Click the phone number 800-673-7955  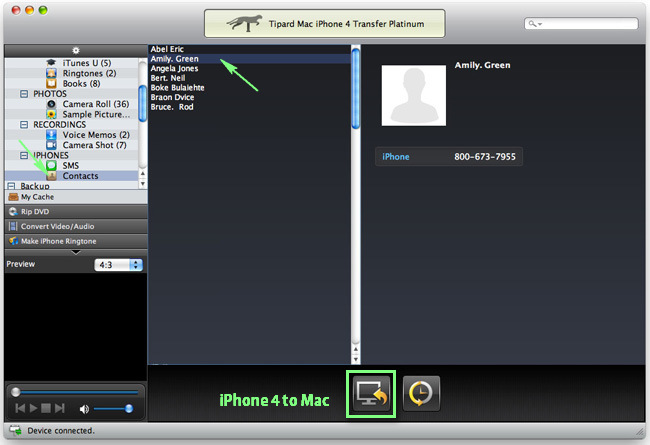pos(485,157)
